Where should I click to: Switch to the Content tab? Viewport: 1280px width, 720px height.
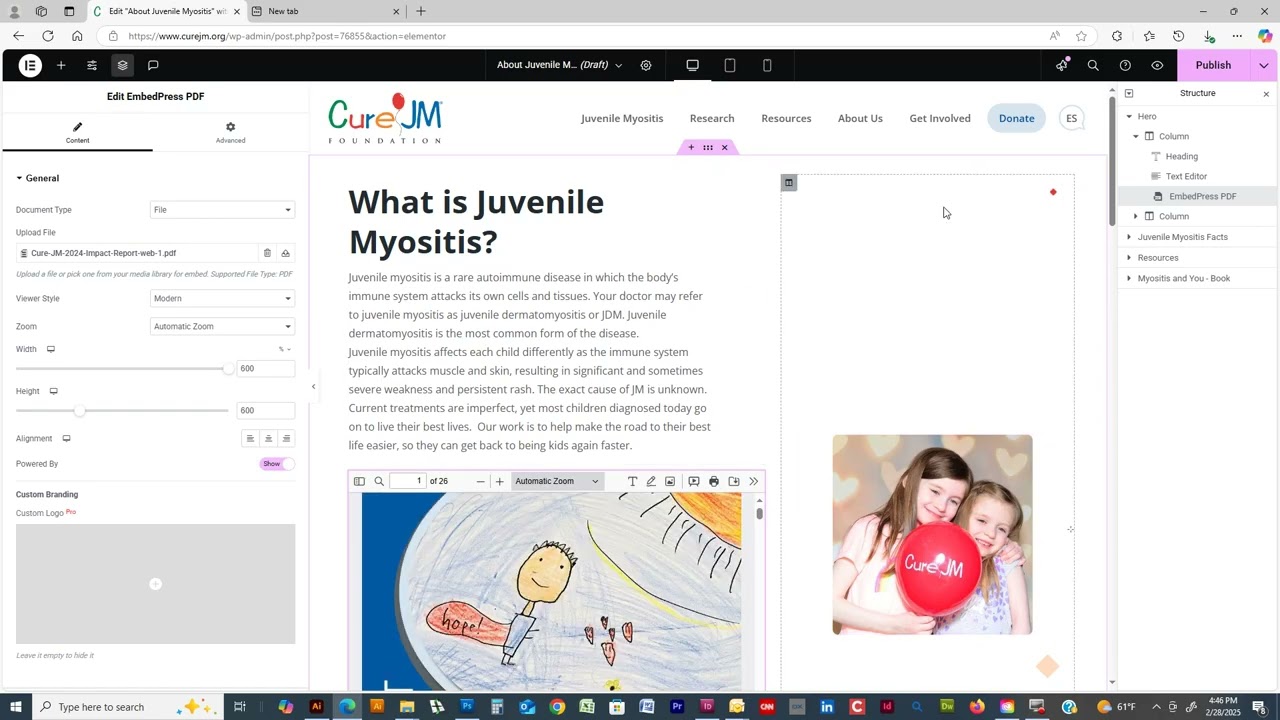click(x=77, y=133)
